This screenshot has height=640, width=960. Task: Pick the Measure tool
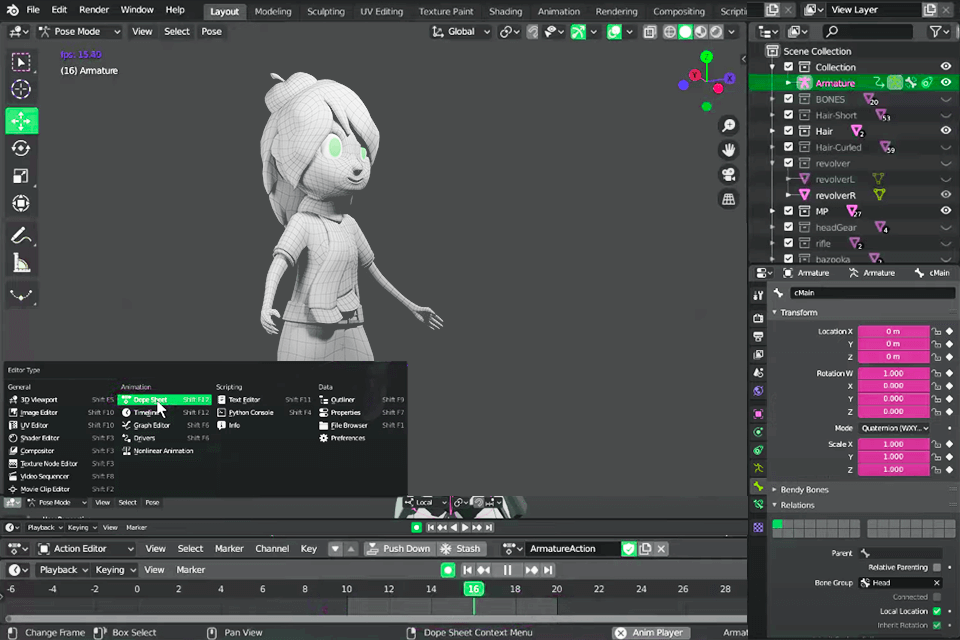tap(20, 264)
